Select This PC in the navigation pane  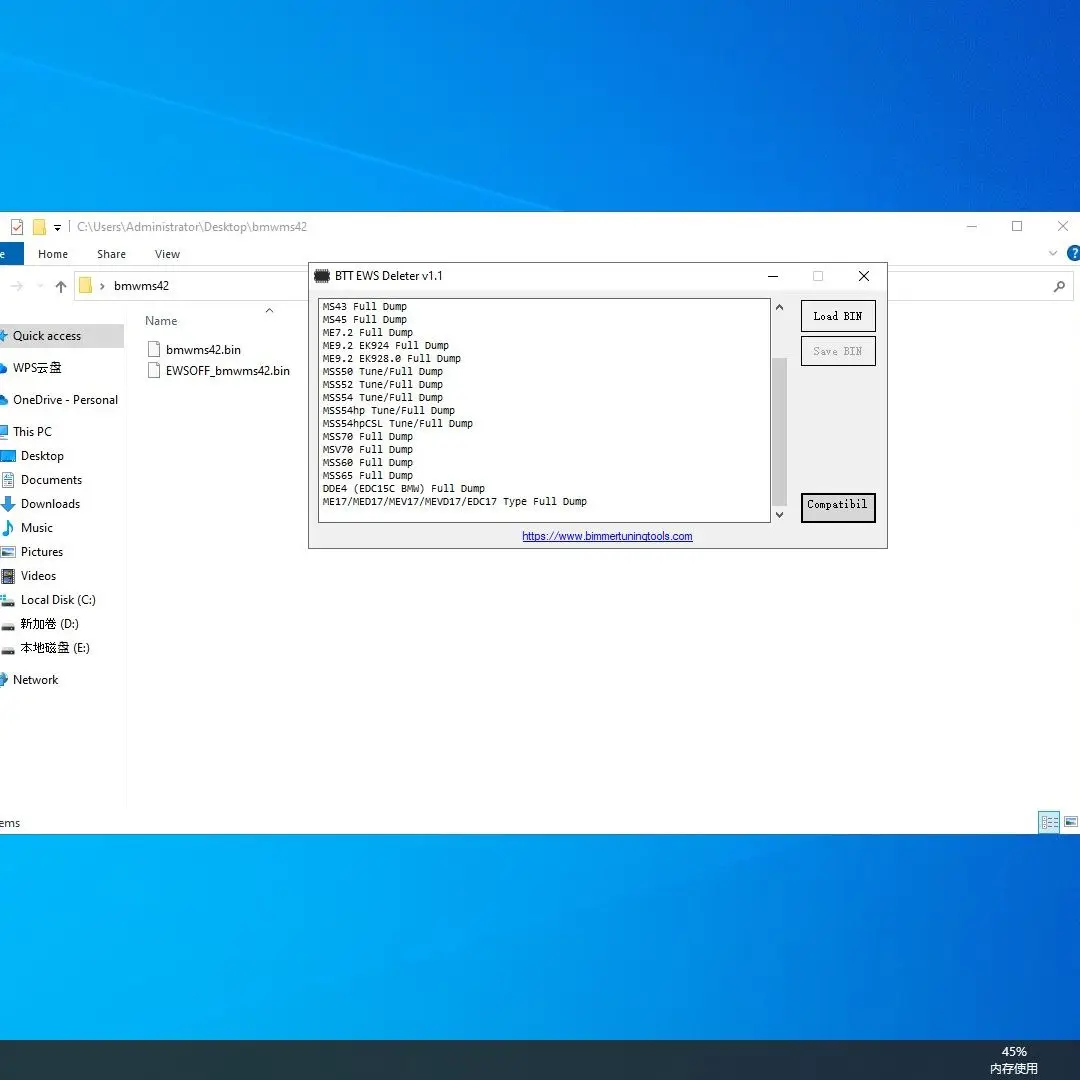pos(32,432)
